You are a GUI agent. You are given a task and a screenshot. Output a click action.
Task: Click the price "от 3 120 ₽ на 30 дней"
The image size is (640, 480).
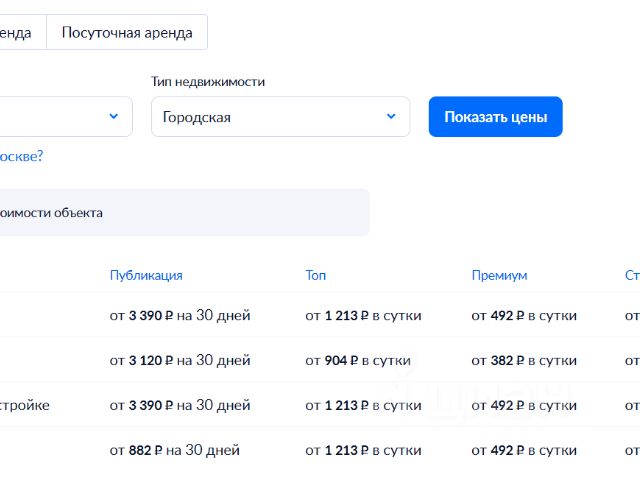[x=180, y=360]
